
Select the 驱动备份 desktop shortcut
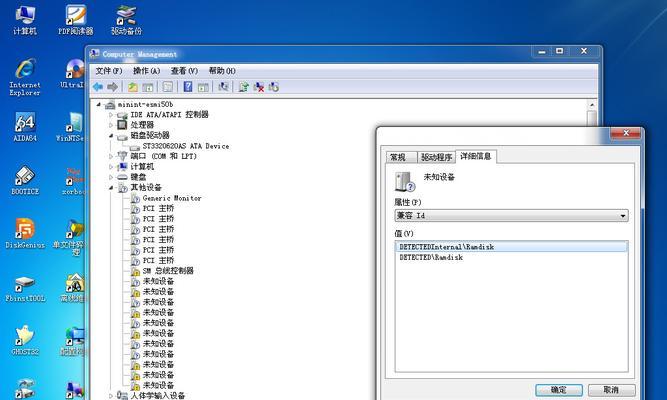click(x=126, y=20)
